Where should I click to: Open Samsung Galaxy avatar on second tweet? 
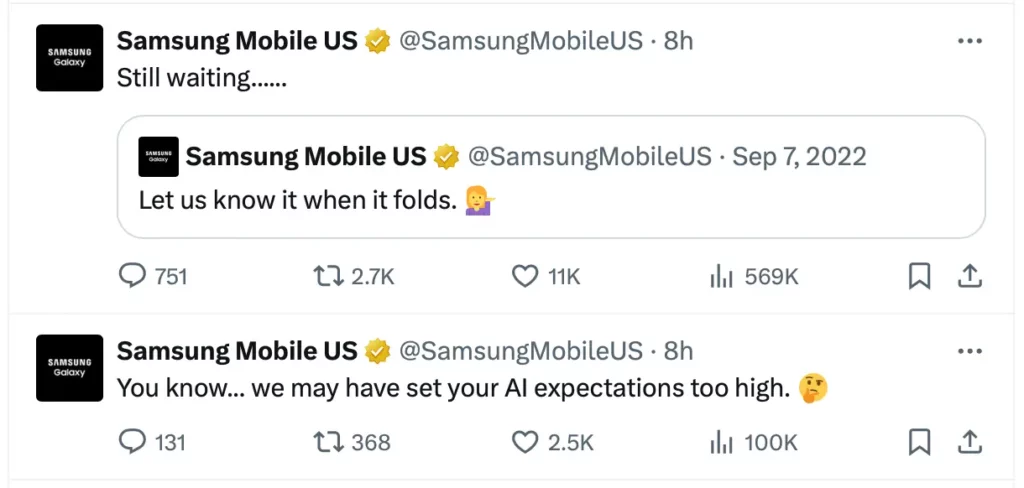click(69, 368)
